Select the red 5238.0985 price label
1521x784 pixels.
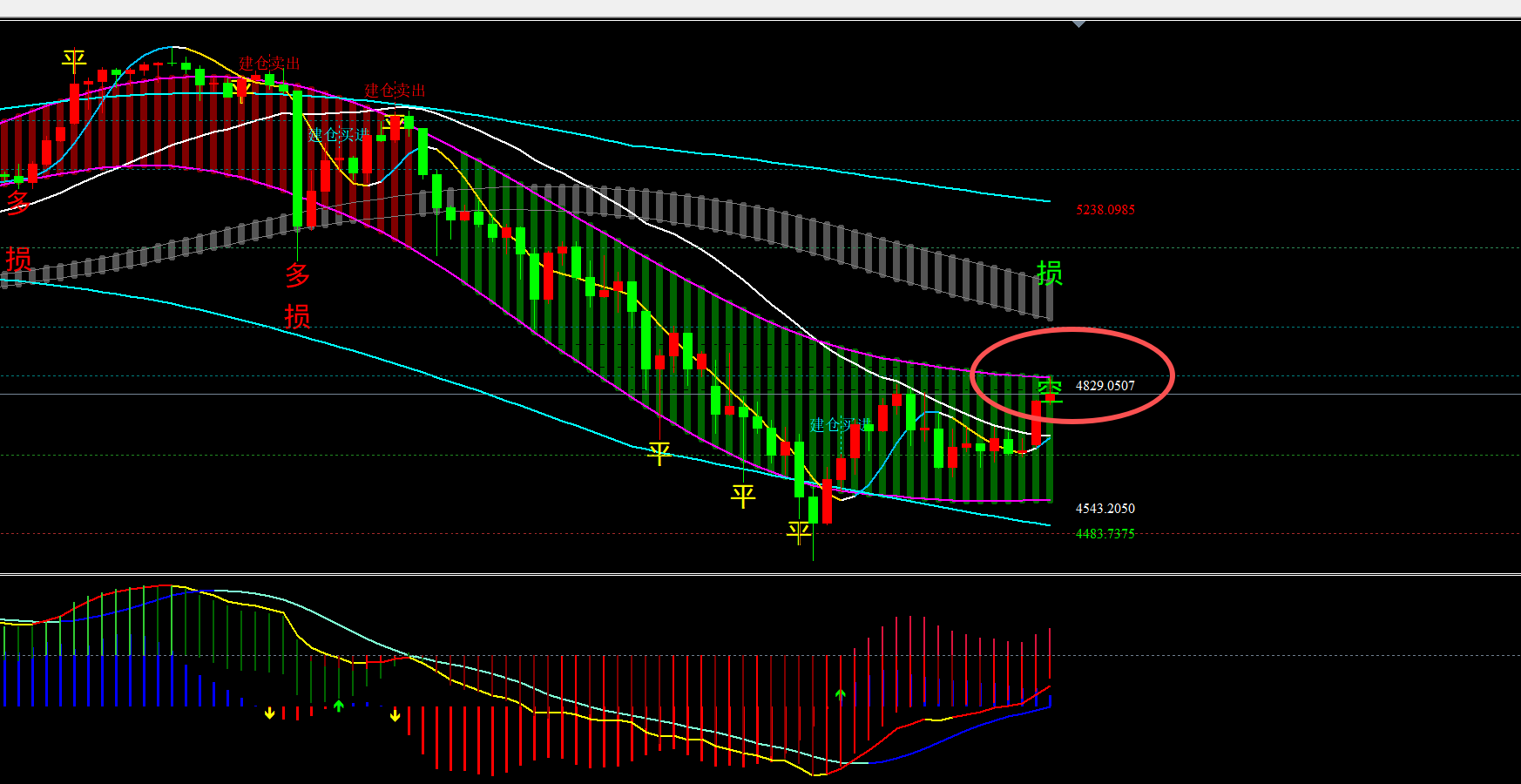point(1105,210)
